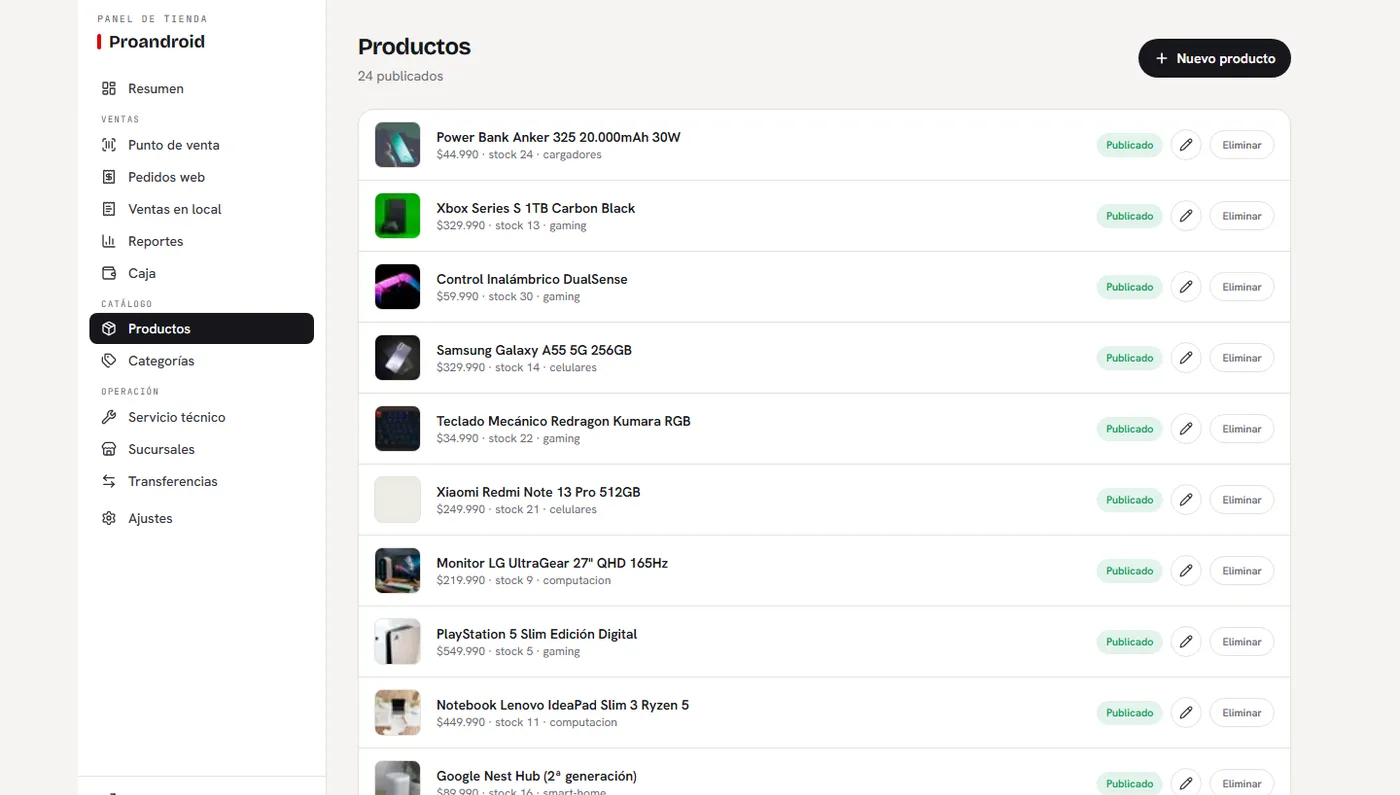Open Transferencias section
Viewport: 1400px width, 795px height.
click(x=202, y=481)
